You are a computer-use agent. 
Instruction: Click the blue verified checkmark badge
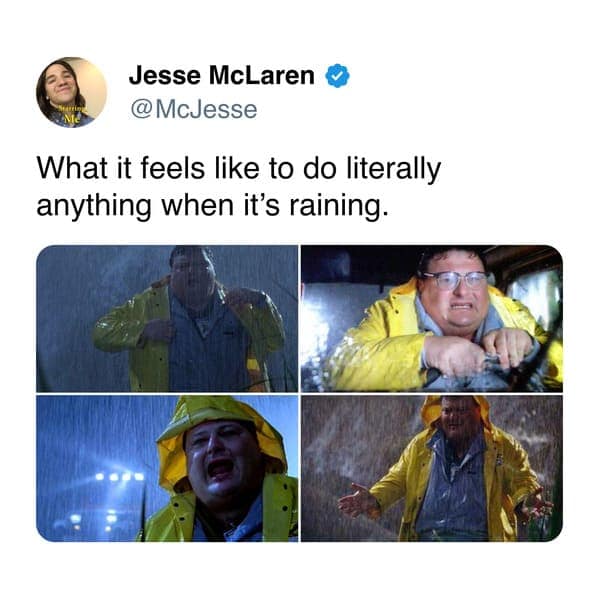(x=337, y=76)
